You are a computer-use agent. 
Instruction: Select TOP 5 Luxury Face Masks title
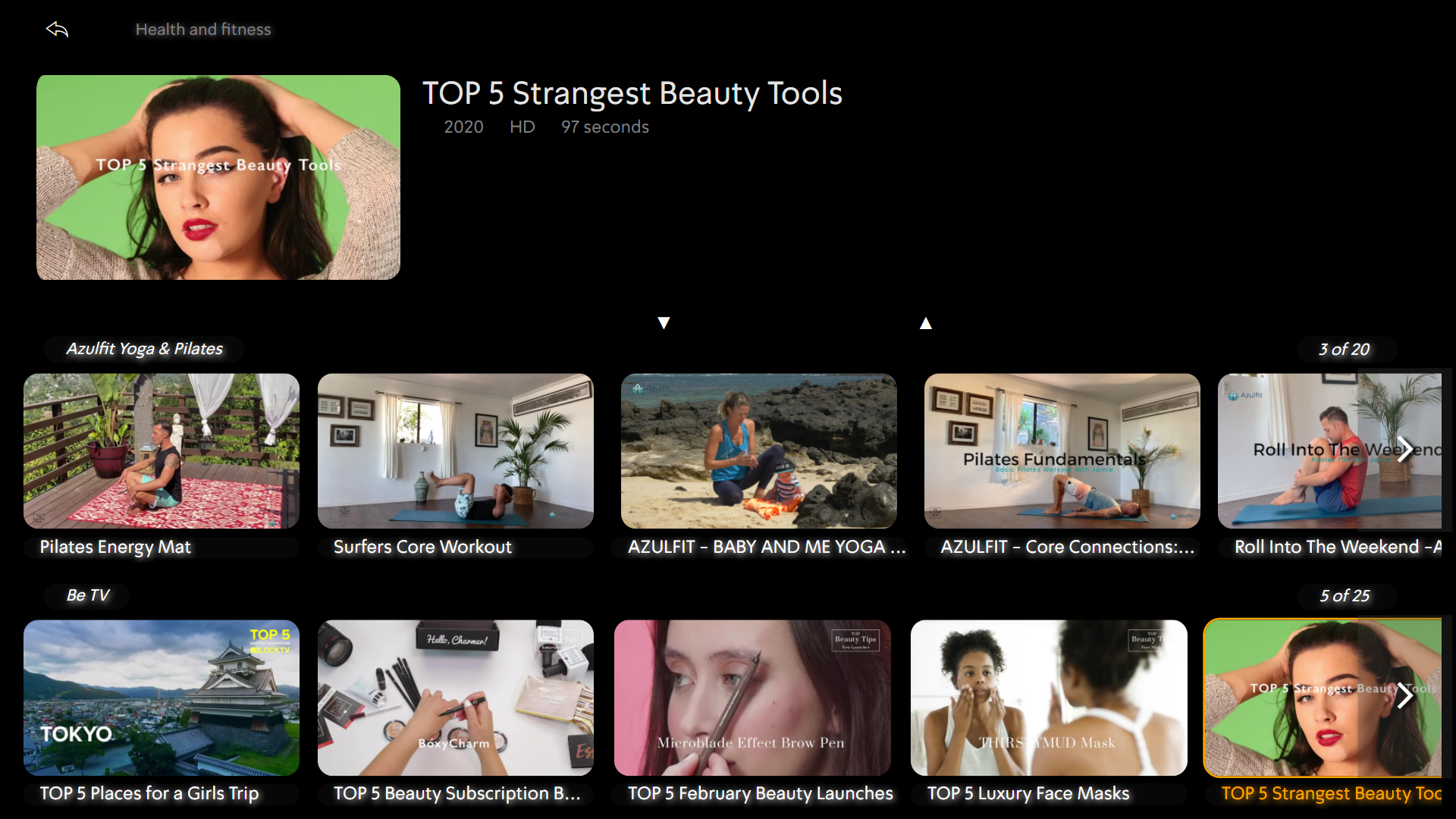tap(1028, 793)
